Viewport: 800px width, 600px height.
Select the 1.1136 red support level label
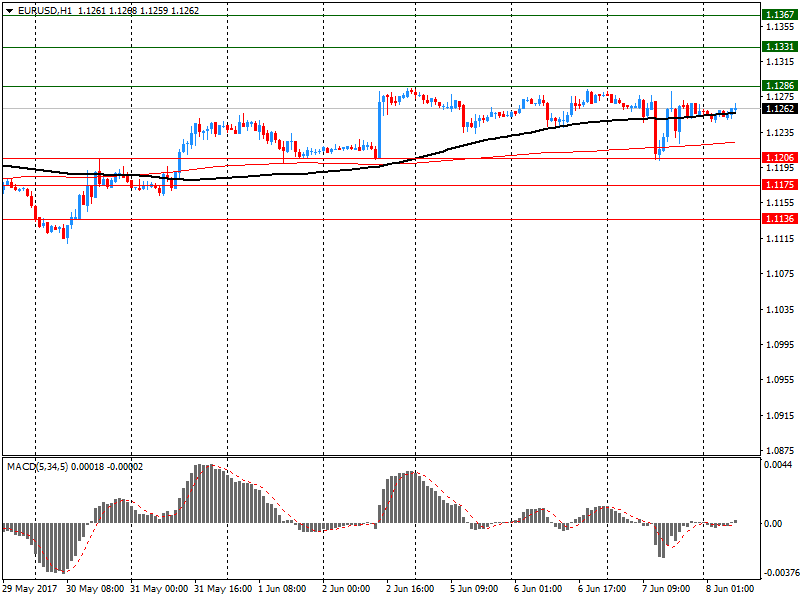780,218
